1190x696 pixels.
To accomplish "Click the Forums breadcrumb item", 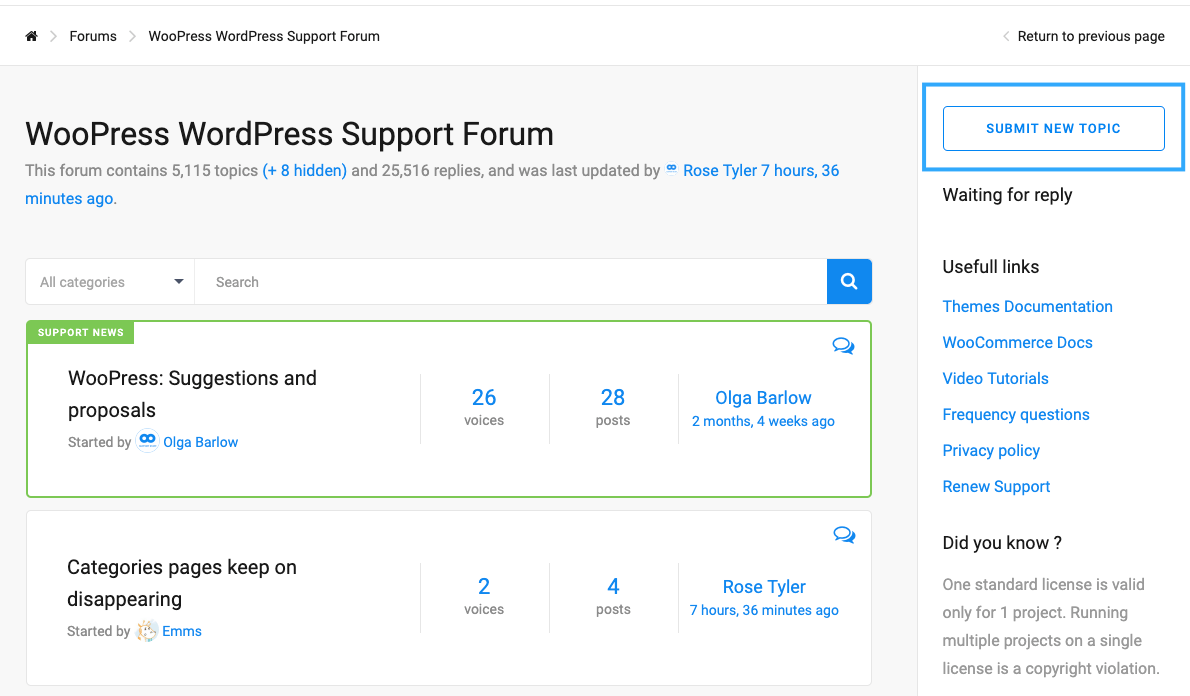I will coord(93,36).
